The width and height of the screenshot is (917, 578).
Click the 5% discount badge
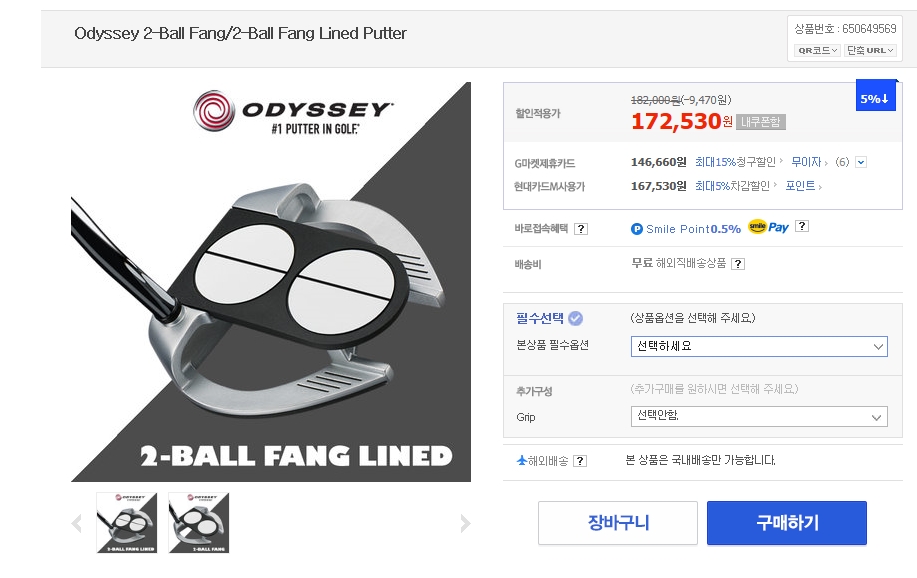coord(876,98)
